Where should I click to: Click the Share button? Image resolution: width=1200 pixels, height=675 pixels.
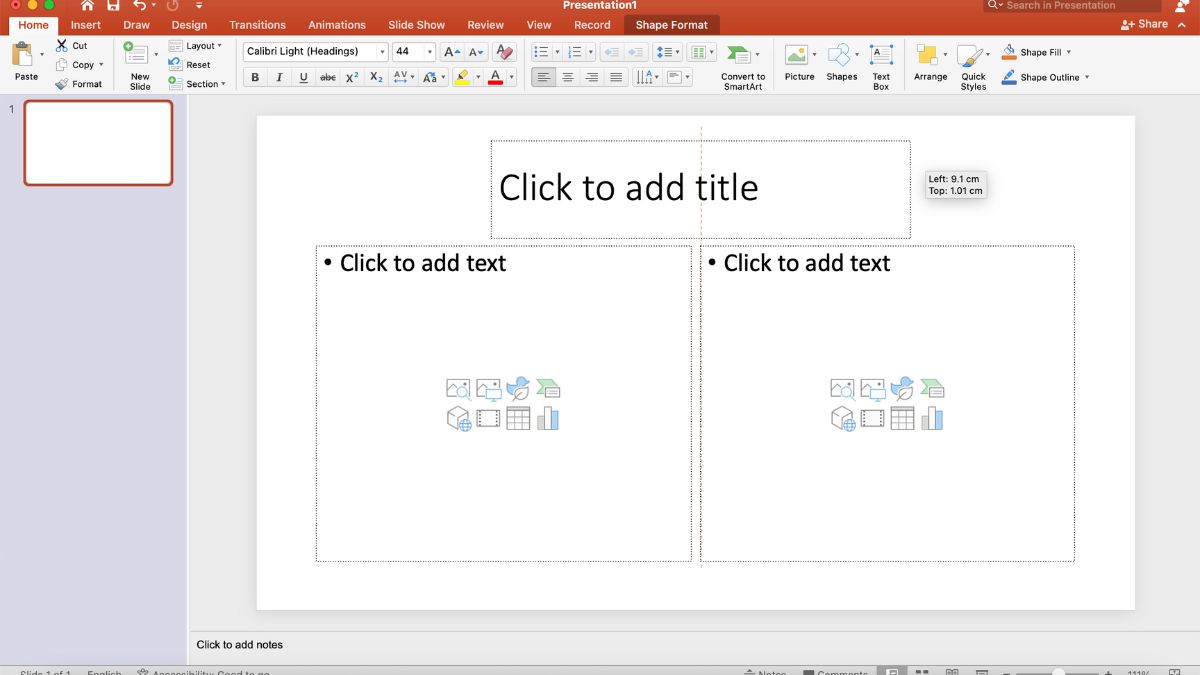[1146, 22]
